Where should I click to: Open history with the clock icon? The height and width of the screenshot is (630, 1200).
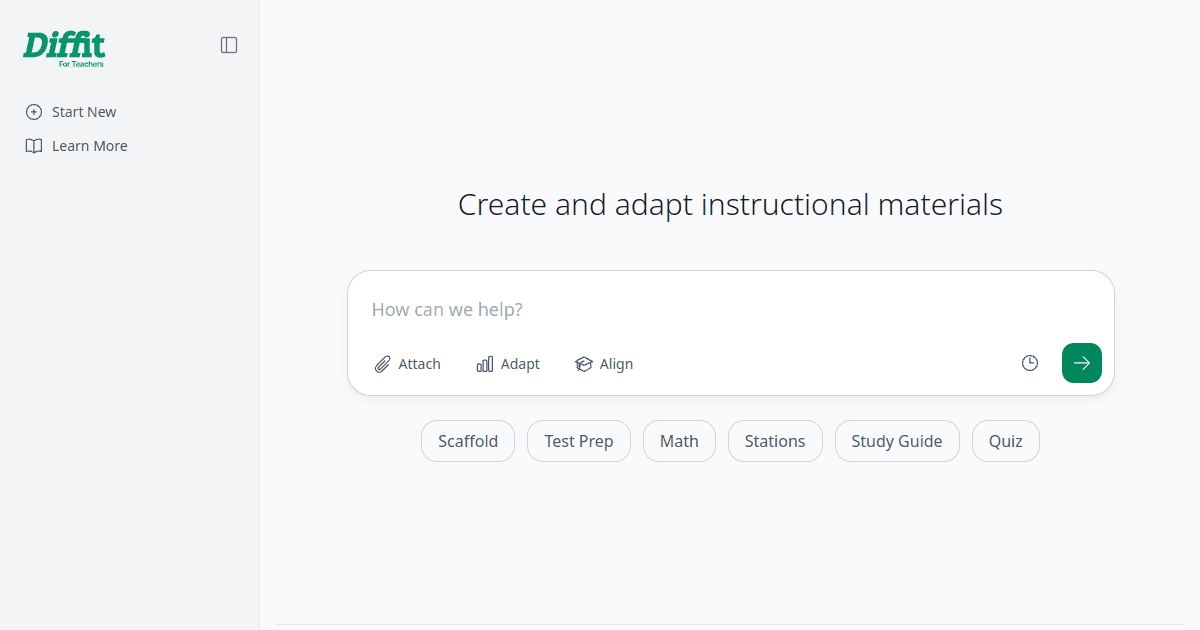pyautogui.click(x=1030, y=363)
